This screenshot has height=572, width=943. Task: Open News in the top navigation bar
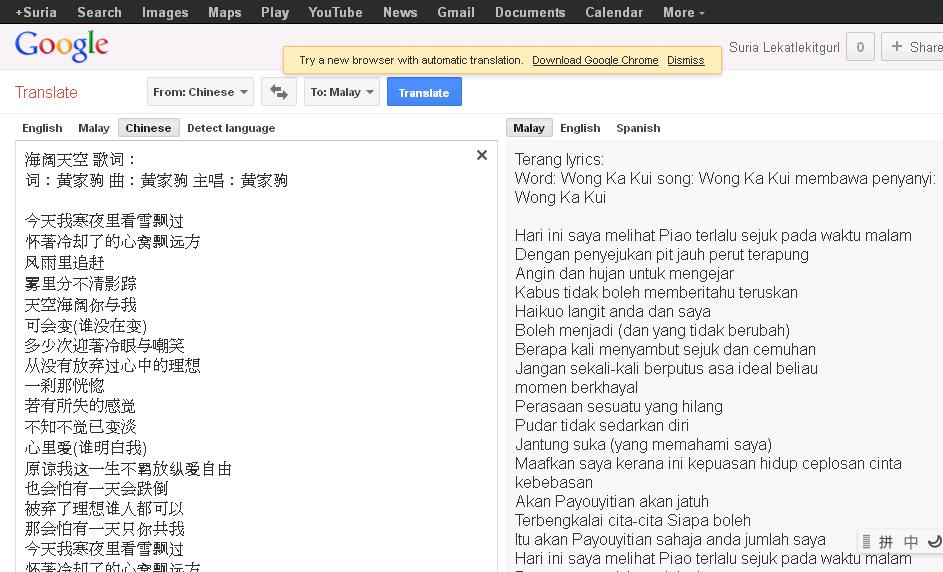coord(400,12)
